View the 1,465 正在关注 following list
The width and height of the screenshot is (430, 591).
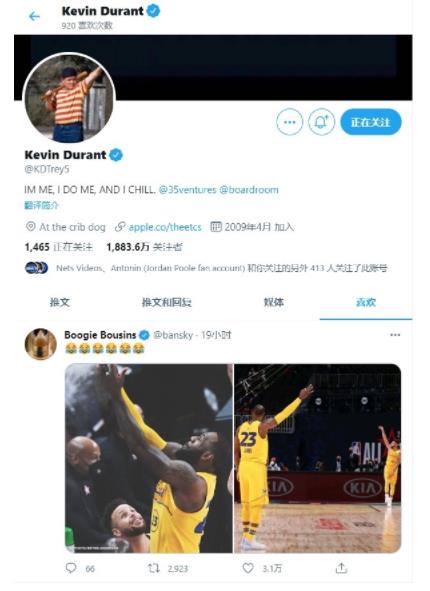coord(58,247)
